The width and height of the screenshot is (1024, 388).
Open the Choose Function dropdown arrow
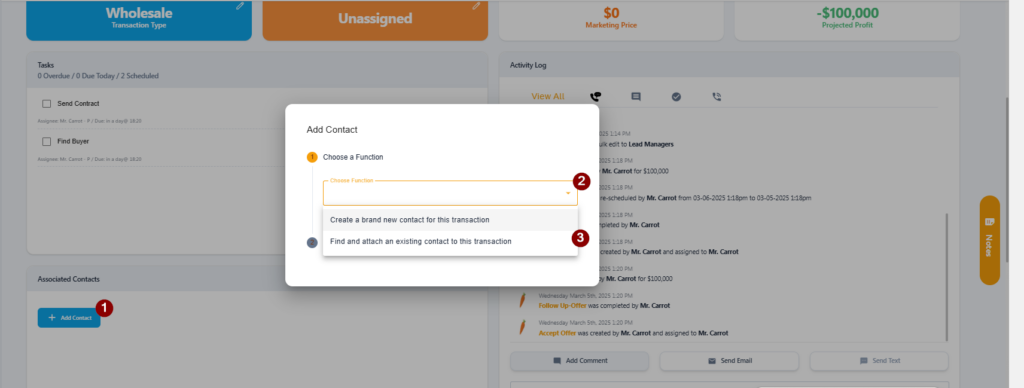point(568,193)
